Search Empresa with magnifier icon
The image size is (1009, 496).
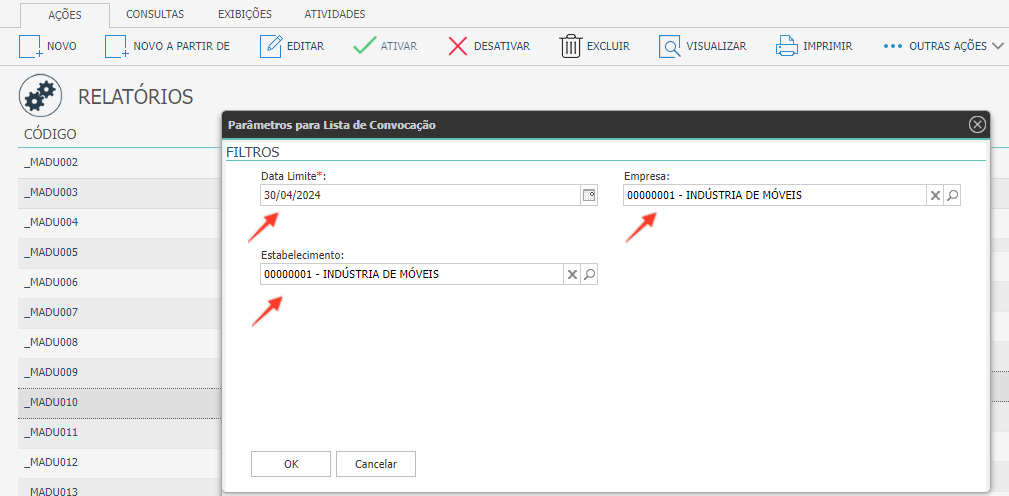[952, 196]
